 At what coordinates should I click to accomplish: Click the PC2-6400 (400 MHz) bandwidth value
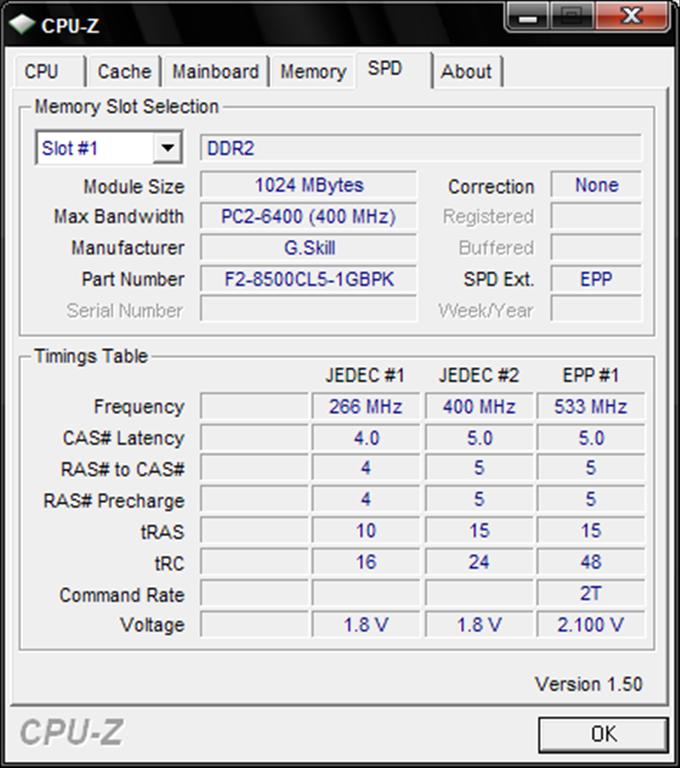[309, 216]
